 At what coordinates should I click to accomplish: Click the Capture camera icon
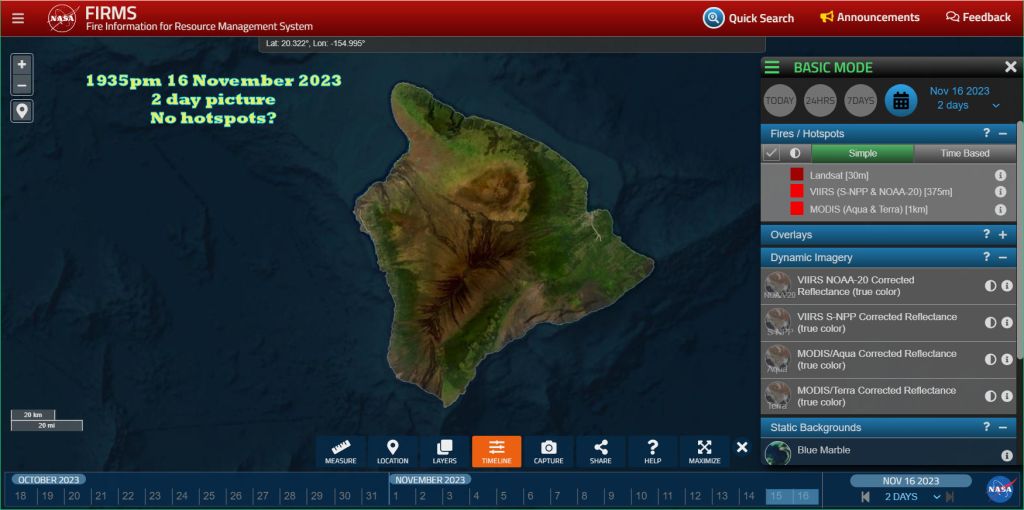coord(548,451)
